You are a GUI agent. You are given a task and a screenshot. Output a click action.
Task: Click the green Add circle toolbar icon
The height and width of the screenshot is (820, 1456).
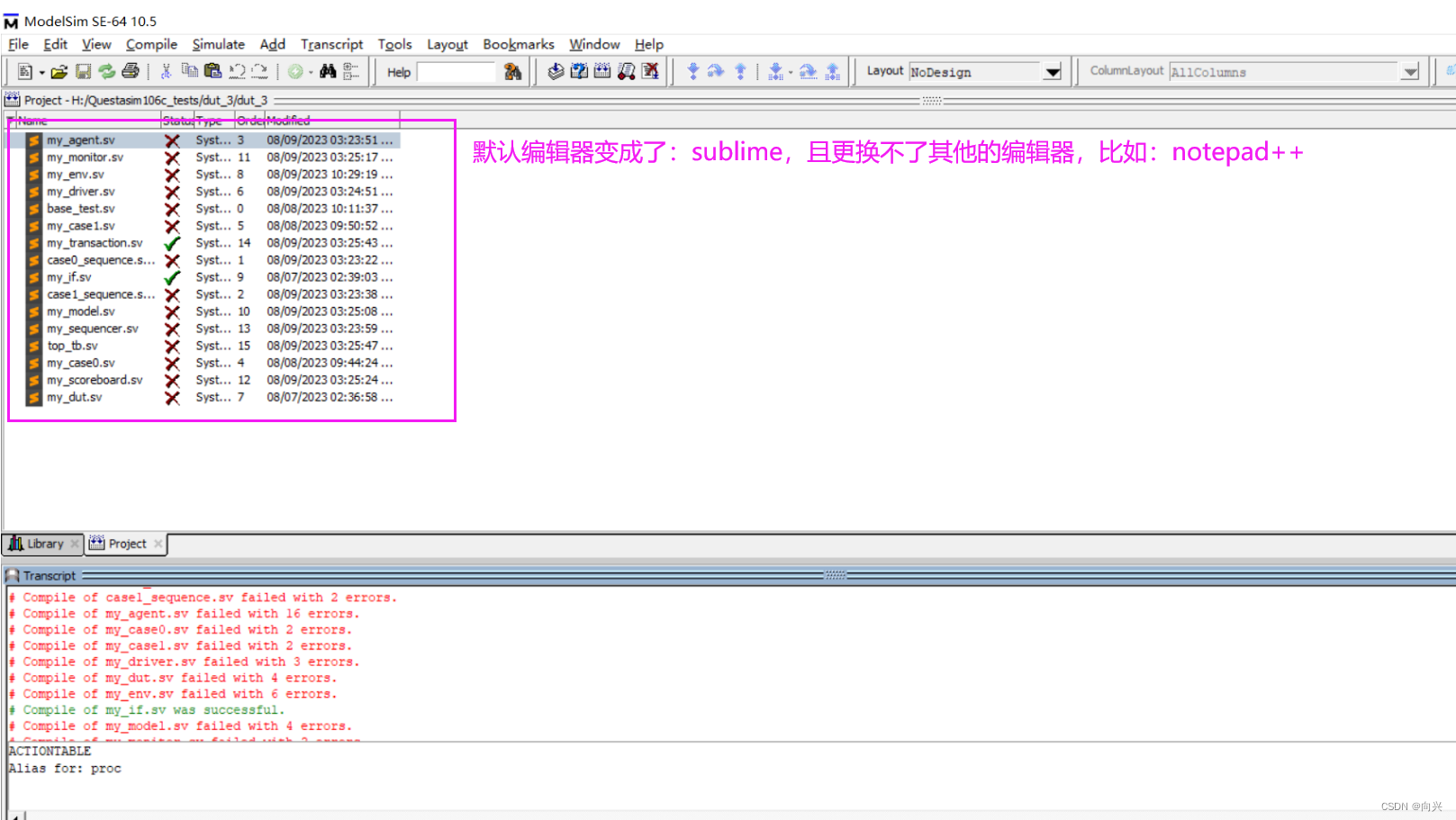[295, 71]
